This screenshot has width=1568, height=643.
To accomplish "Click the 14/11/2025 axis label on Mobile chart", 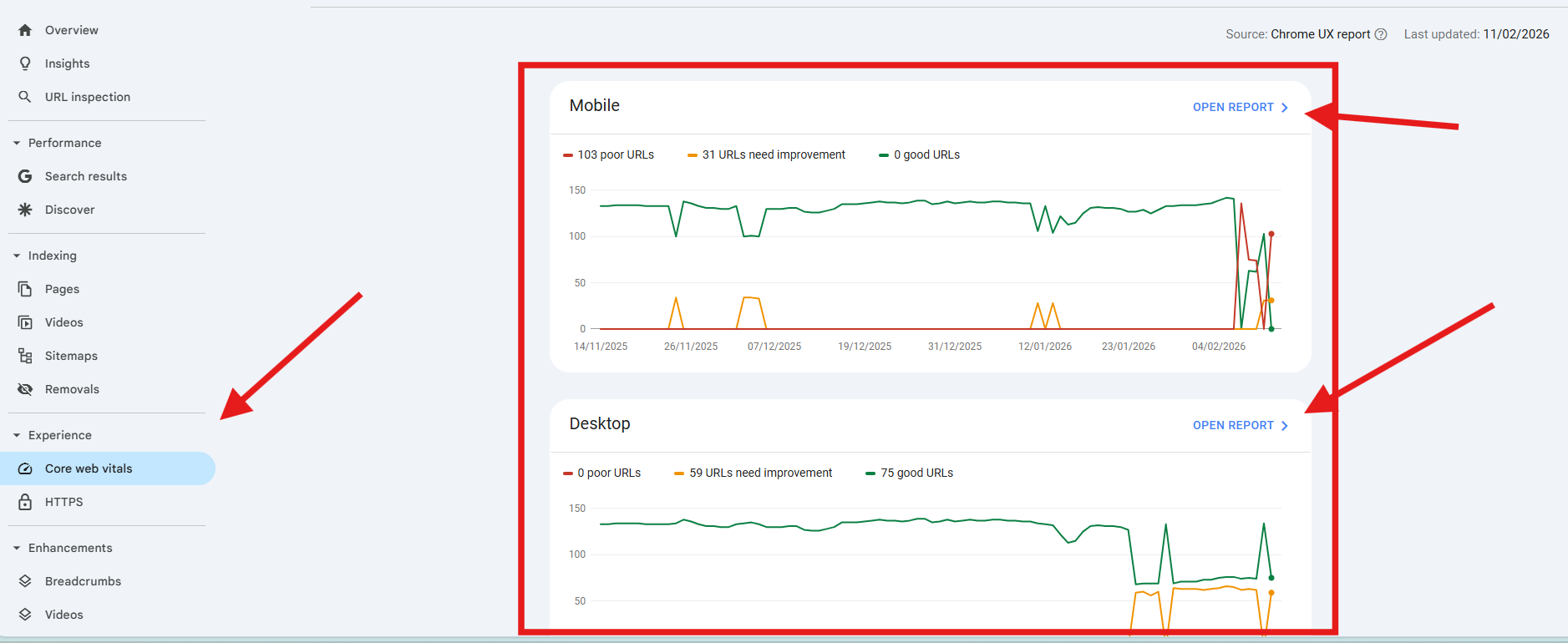I will coord(601,347).
